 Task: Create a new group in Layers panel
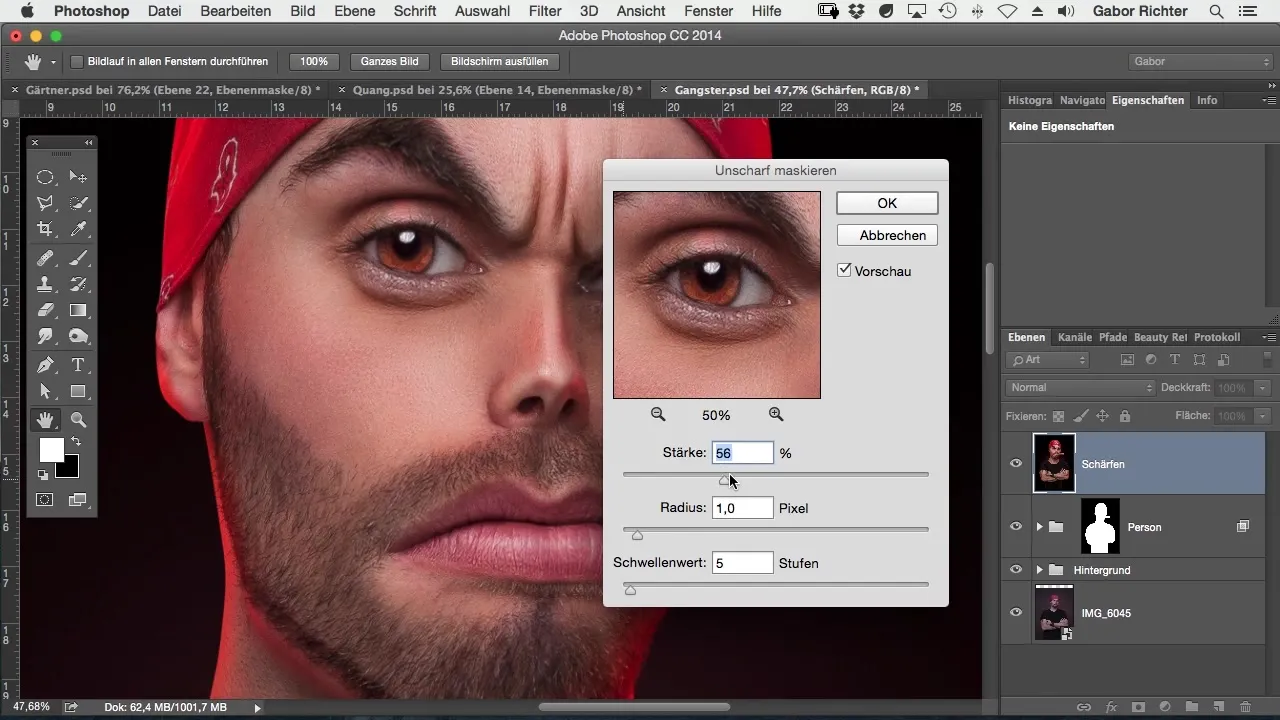(x=1192, y=707)
